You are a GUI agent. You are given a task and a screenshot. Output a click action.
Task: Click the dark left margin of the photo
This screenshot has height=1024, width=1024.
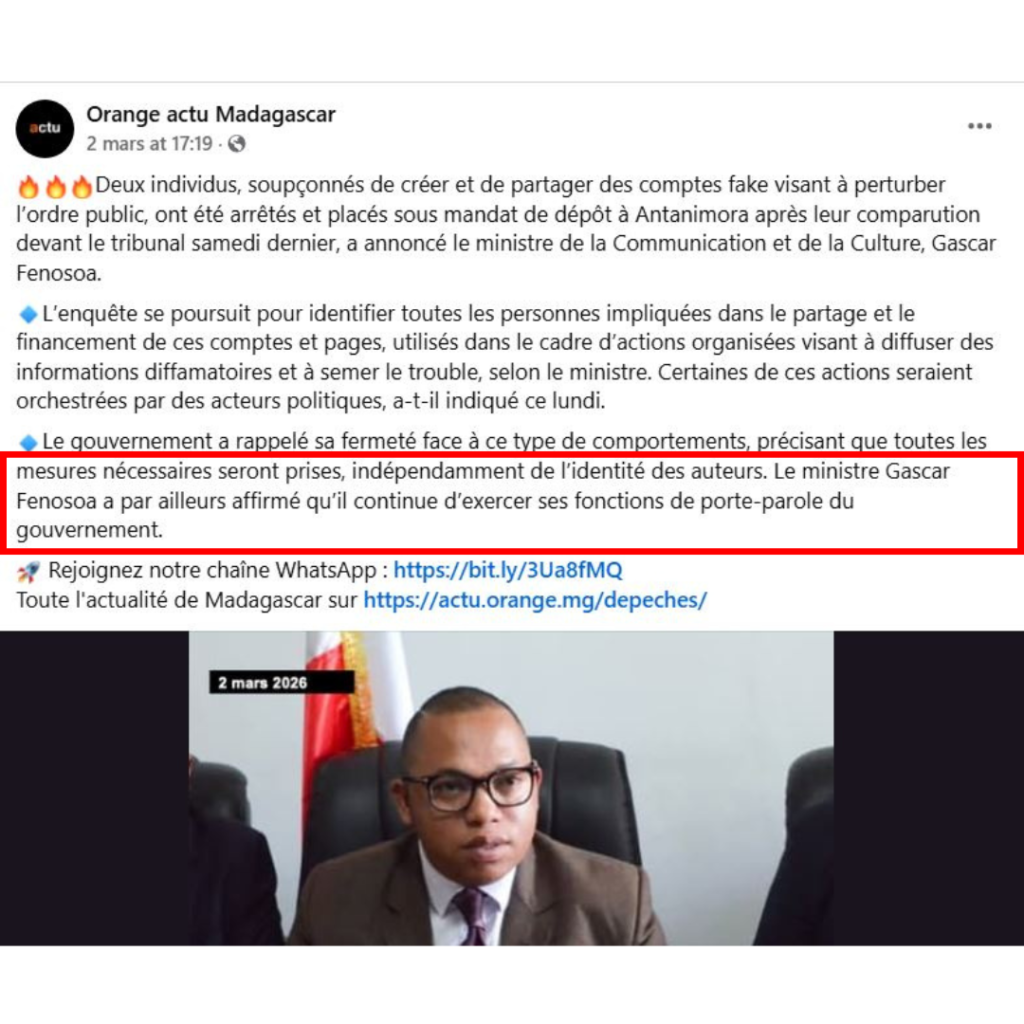[x=94, y=788]
